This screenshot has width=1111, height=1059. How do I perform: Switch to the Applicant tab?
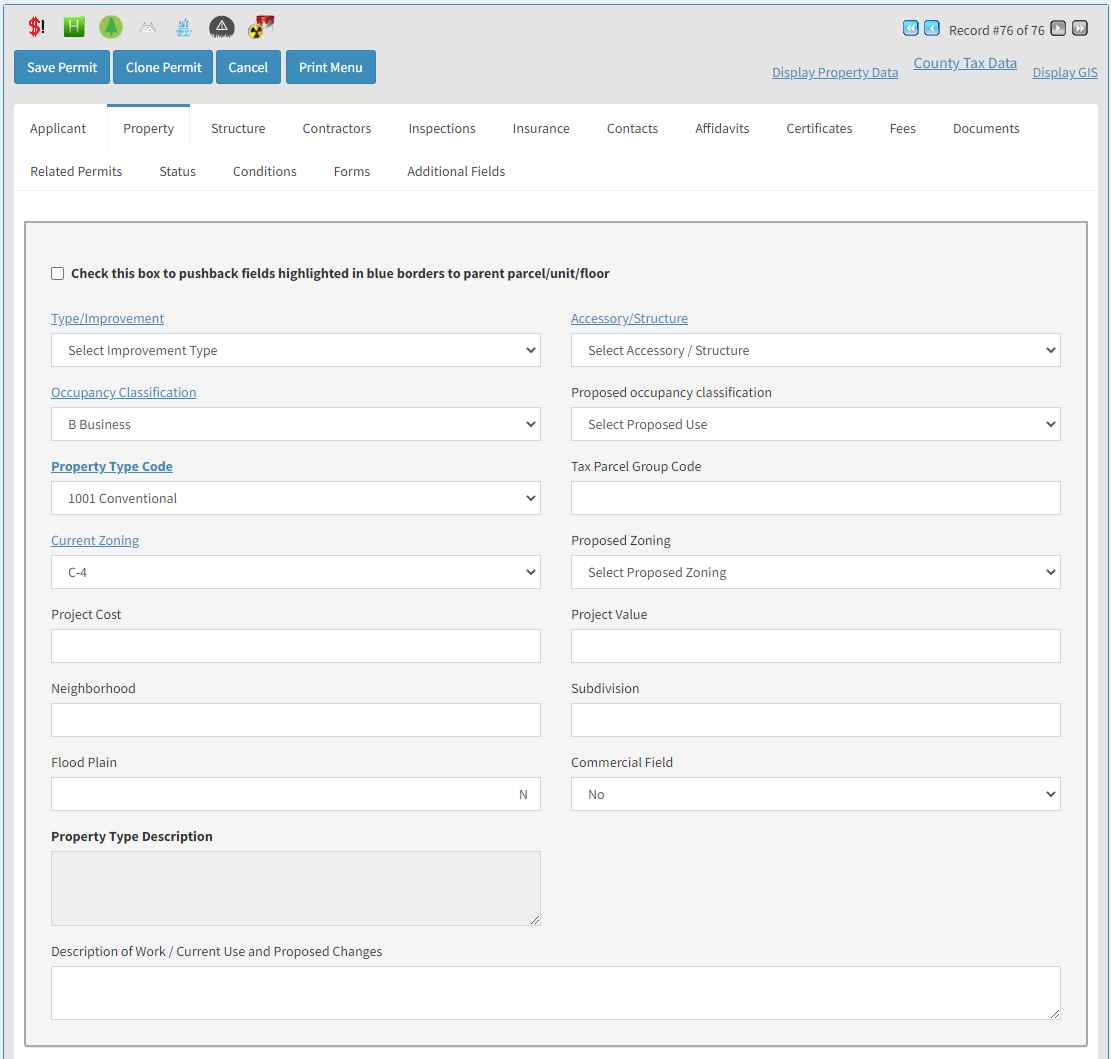pos(58,128)
